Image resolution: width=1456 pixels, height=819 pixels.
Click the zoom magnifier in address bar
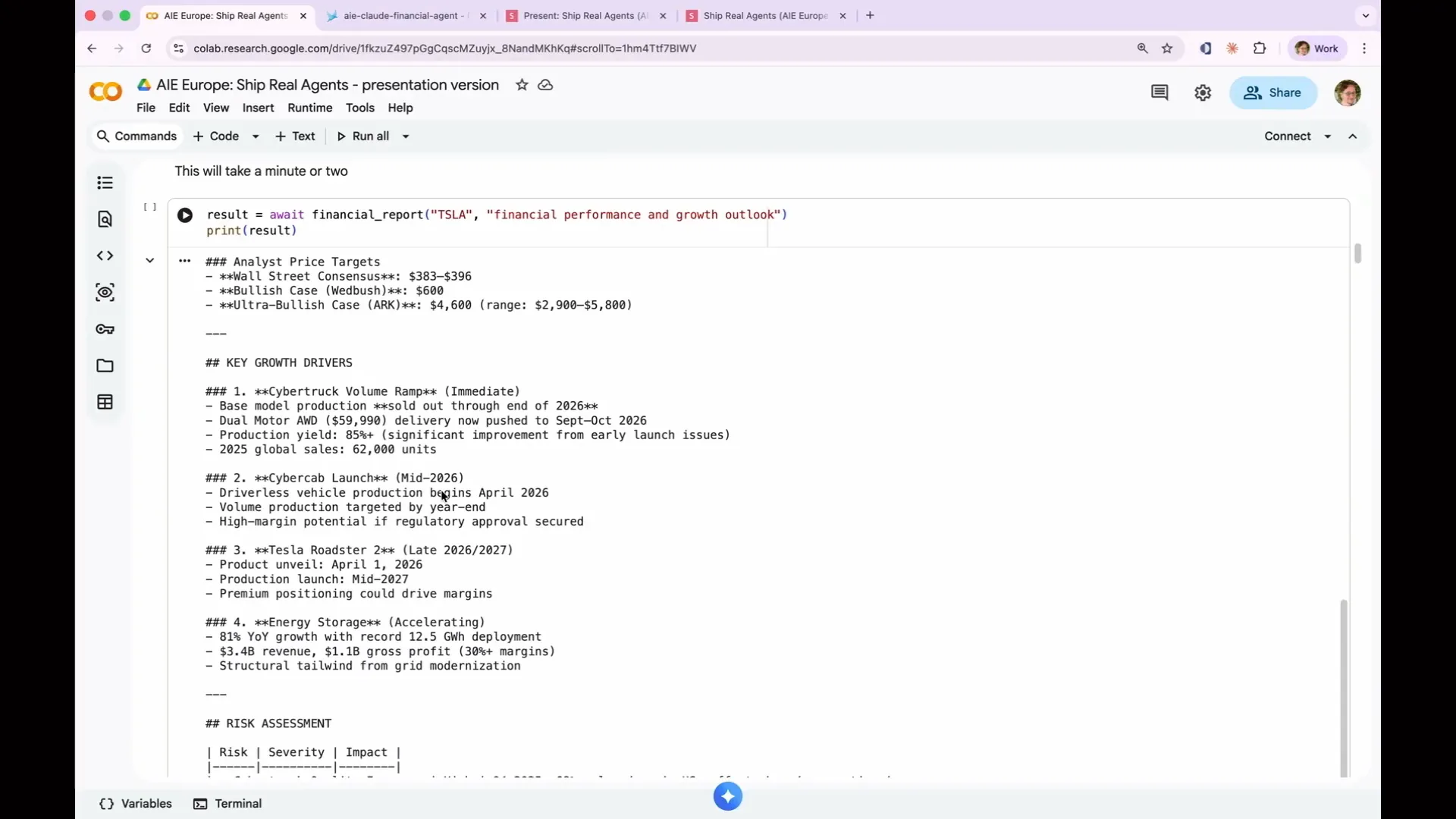(x=1142, y=49)
